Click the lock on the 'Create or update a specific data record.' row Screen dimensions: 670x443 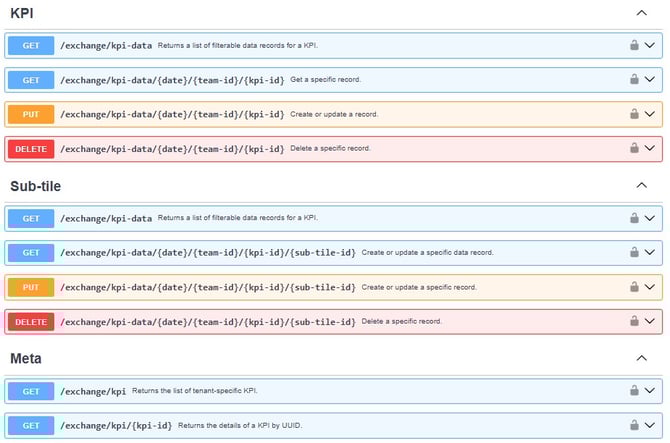634,252
